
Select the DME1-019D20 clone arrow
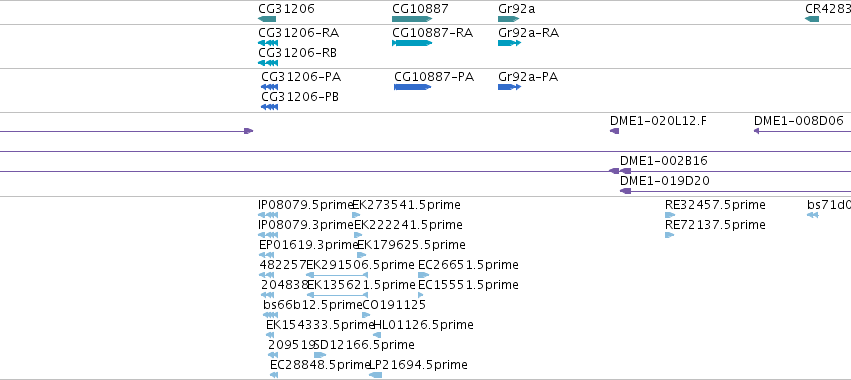click(735, 191)
